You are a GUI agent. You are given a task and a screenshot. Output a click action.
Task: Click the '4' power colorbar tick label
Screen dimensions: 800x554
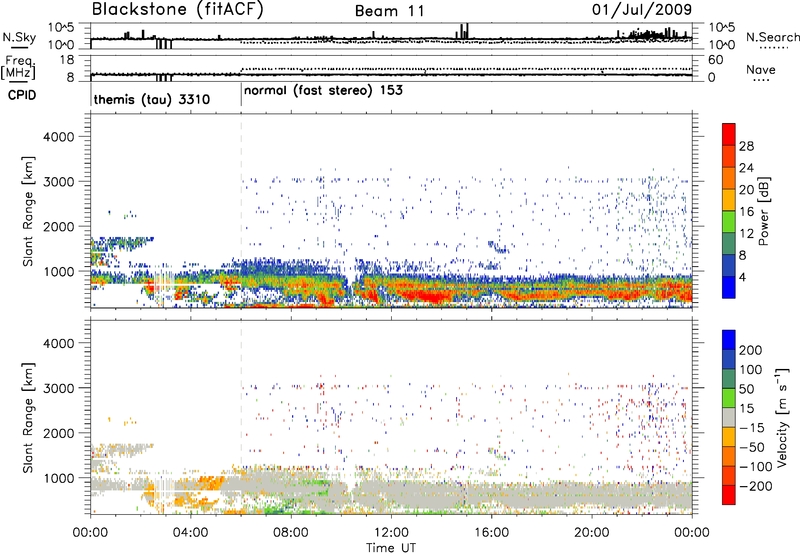pyautogui.click(x=743, y=277)
